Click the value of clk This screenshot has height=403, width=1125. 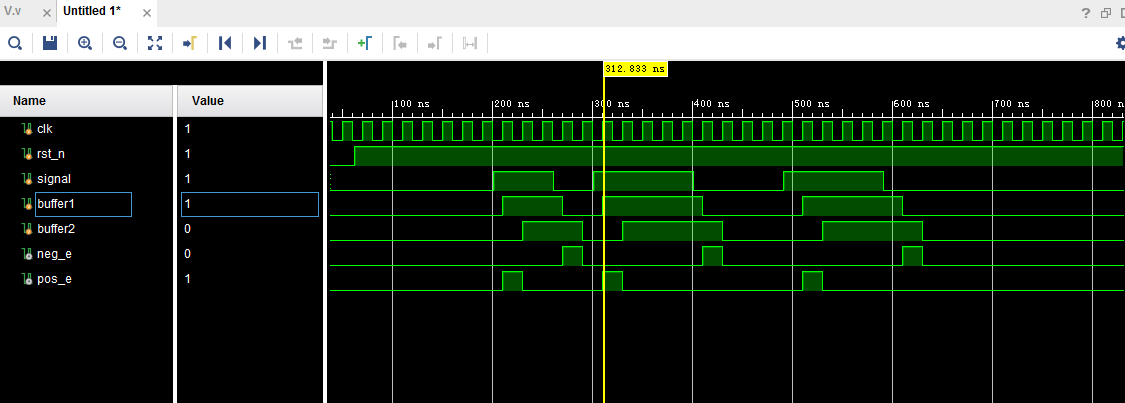(x=188, y=129)
